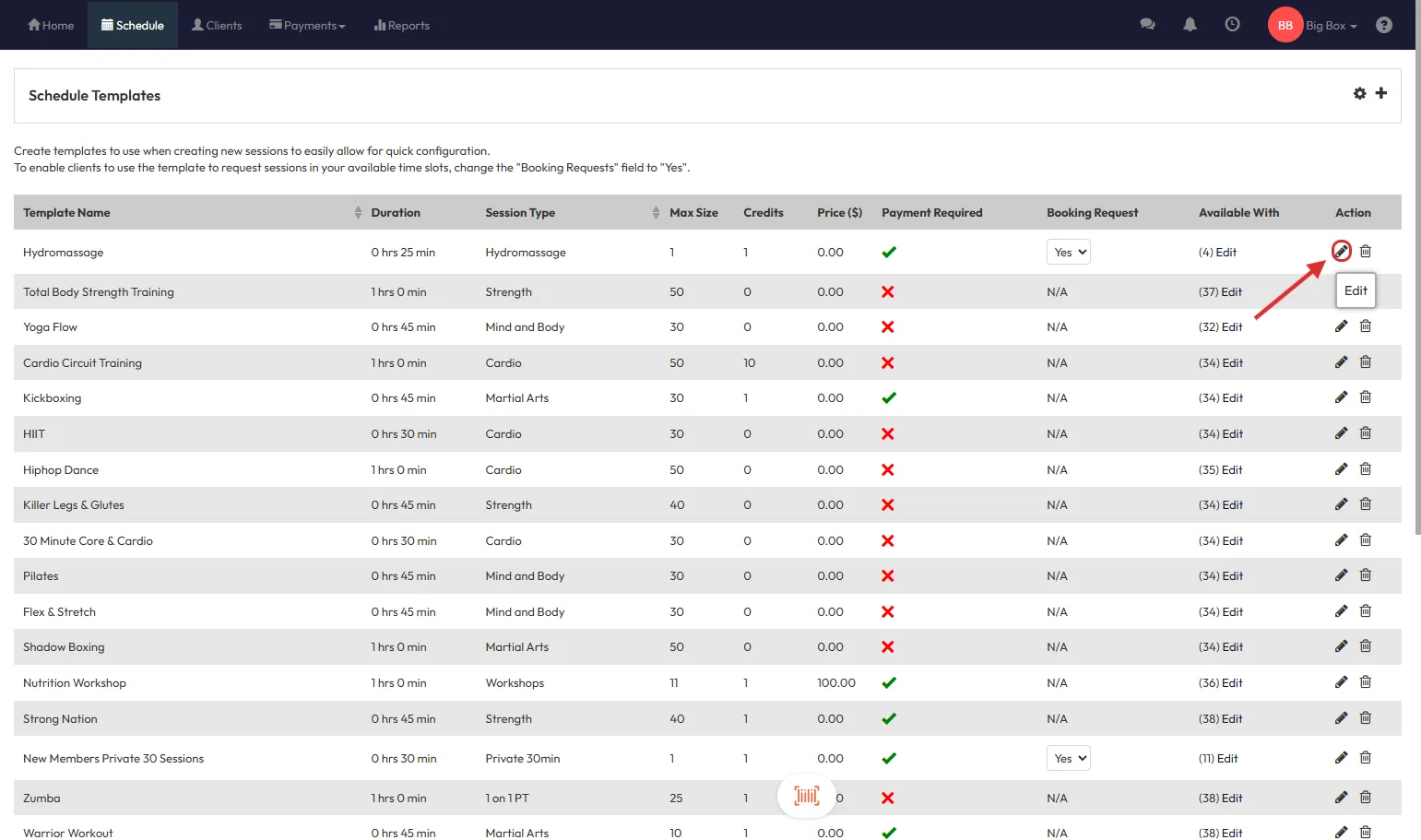Open the Reports tab
1421x840 pixels.
[401, 26]
